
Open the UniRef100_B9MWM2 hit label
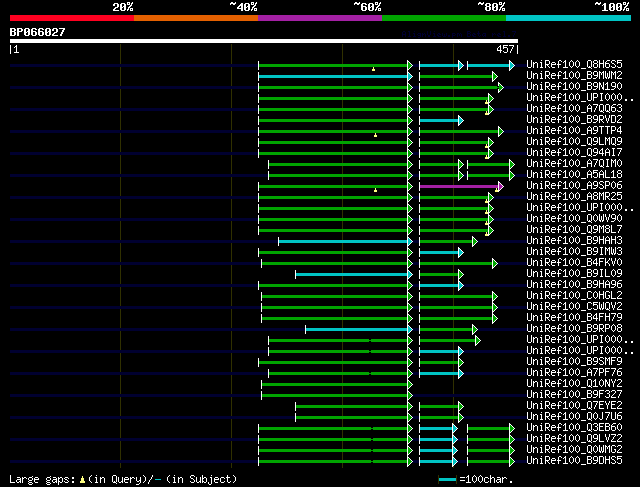click(x=574, y=76)
